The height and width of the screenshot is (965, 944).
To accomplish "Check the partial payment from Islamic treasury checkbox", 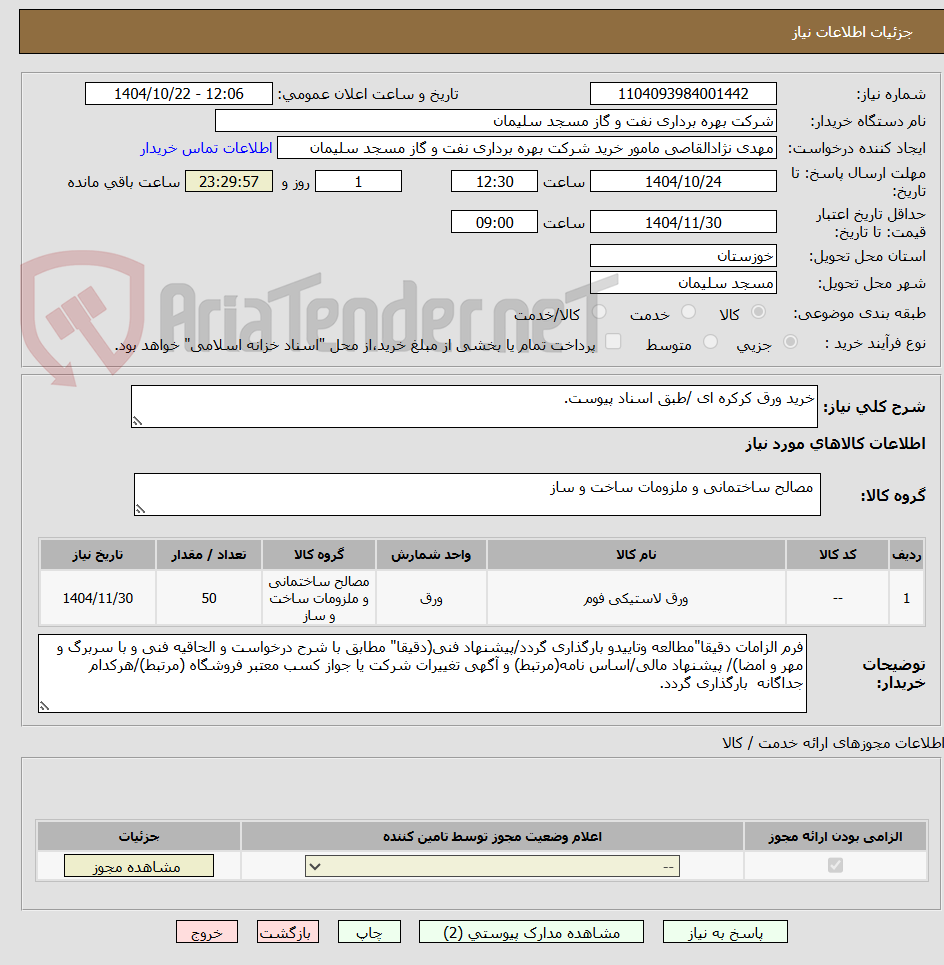I will [x=612, y=339].
